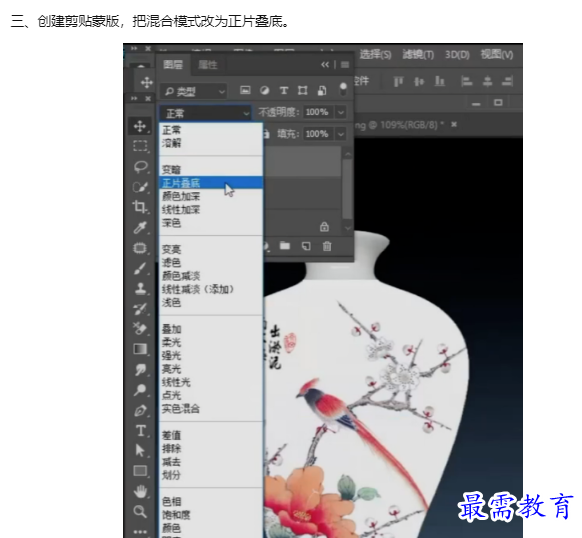Open the blend mode dropdown showing 正常
Viewport: 582px width, 538px height.
[x=205, y=113]
